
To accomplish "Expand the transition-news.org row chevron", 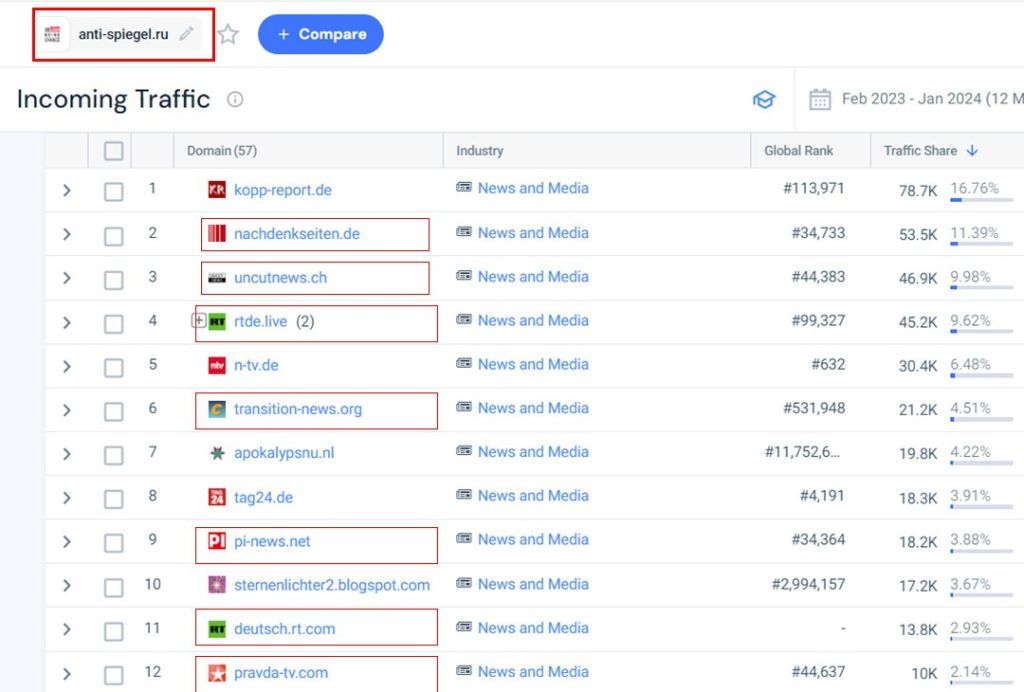I will 67,410.
